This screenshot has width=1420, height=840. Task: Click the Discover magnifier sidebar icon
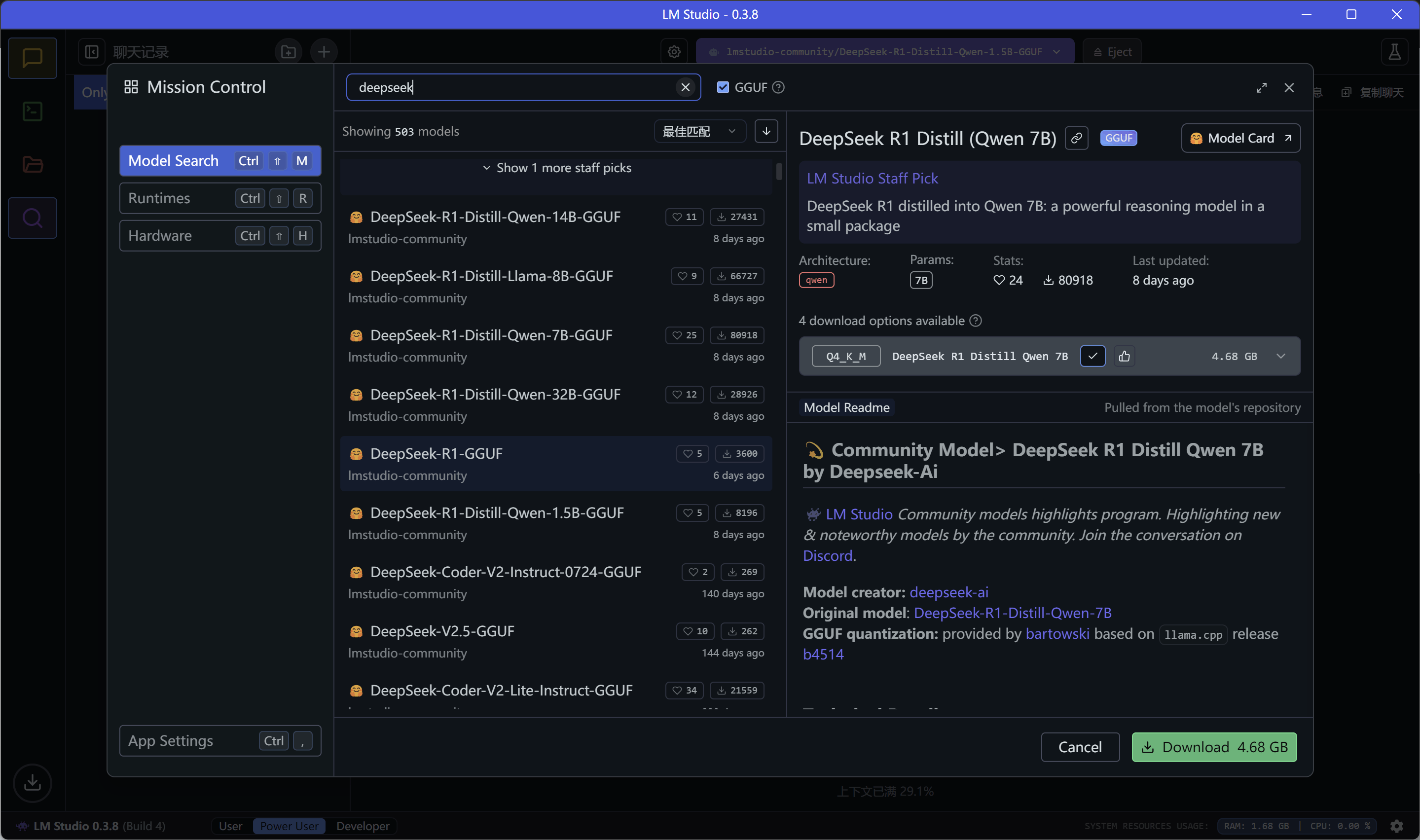(x=32, y=218)
